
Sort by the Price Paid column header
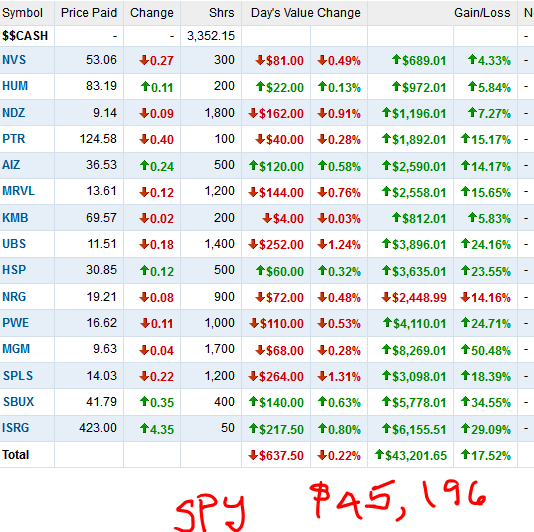[x=89, y=13]
